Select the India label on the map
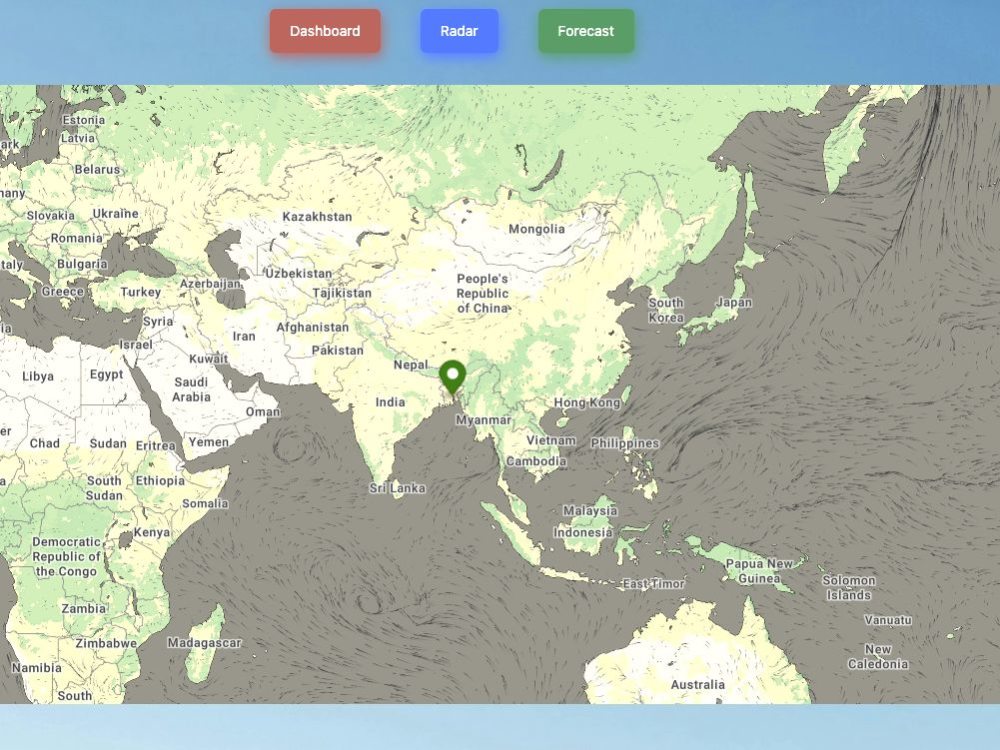This screenshot has height=750, width=1000. [390, 402]
